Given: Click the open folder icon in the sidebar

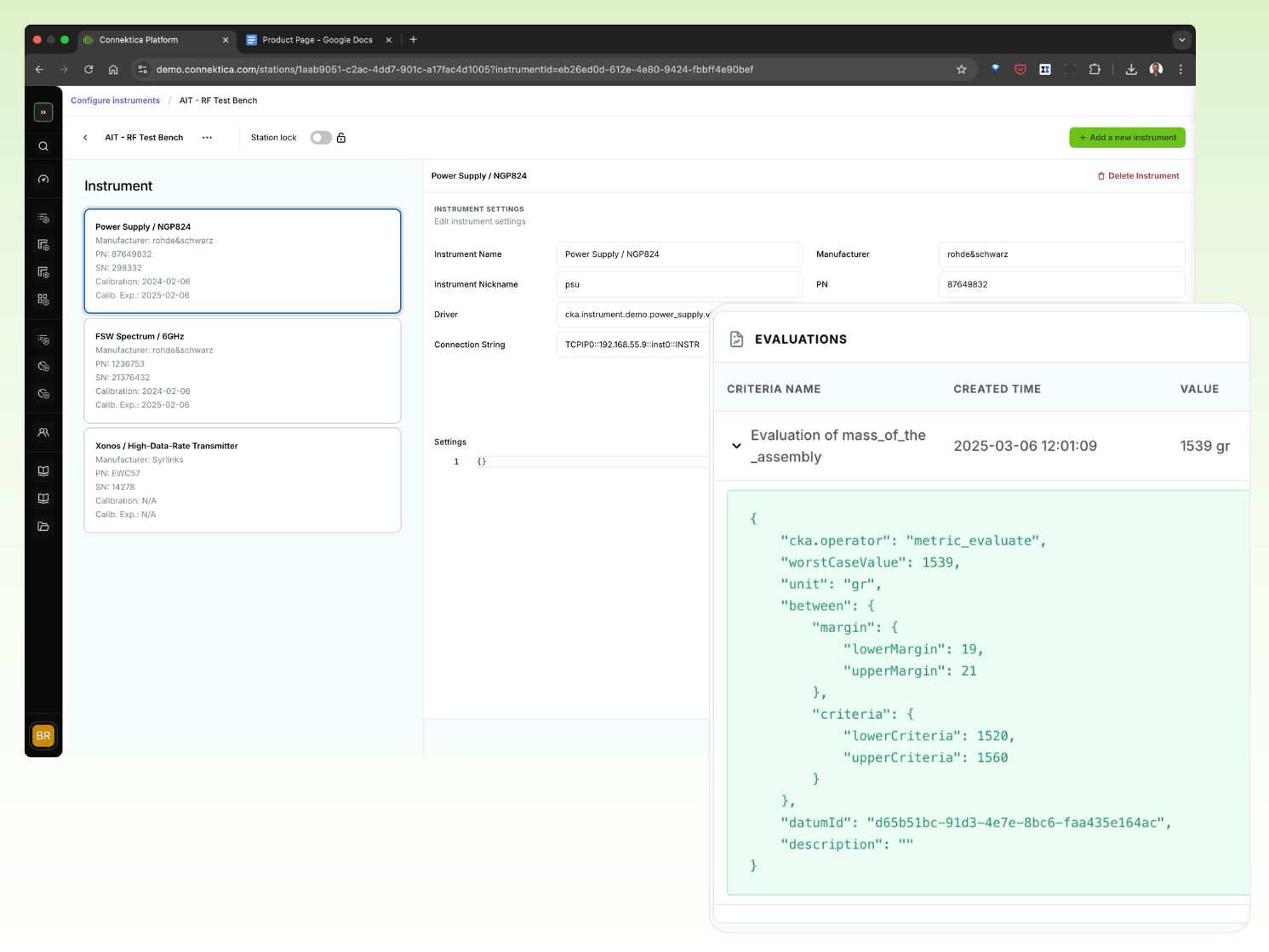Looking at the screenshot, I should (x=43, y=526).
